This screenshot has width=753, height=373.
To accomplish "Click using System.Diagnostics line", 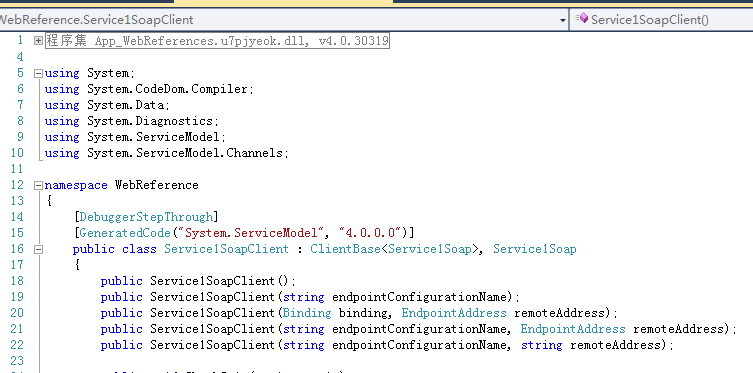I will (x=132, y=121).
